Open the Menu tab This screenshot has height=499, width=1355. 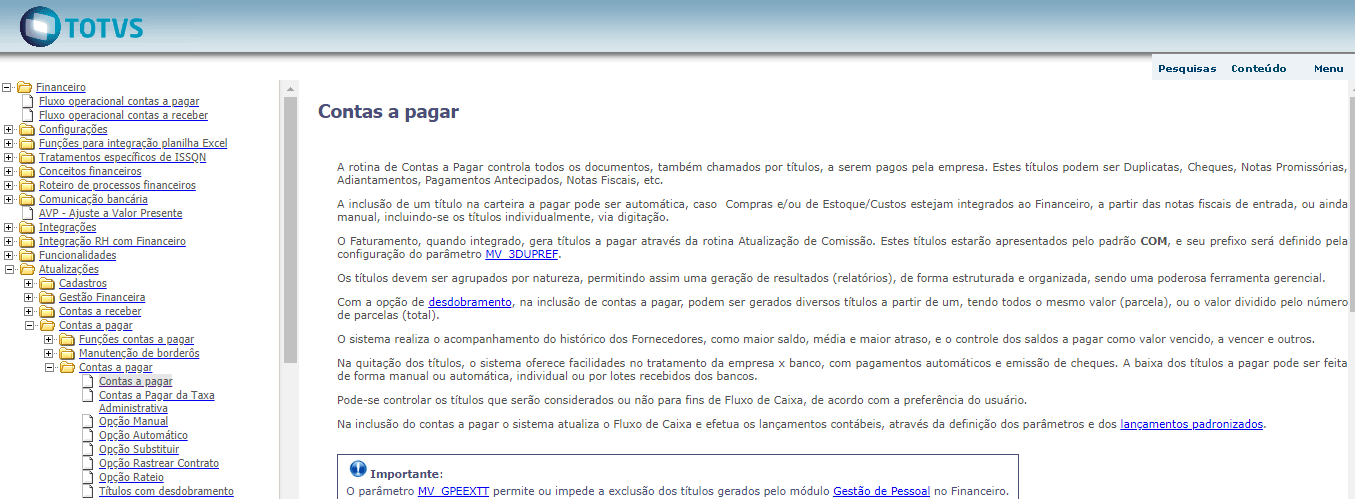1328,69
